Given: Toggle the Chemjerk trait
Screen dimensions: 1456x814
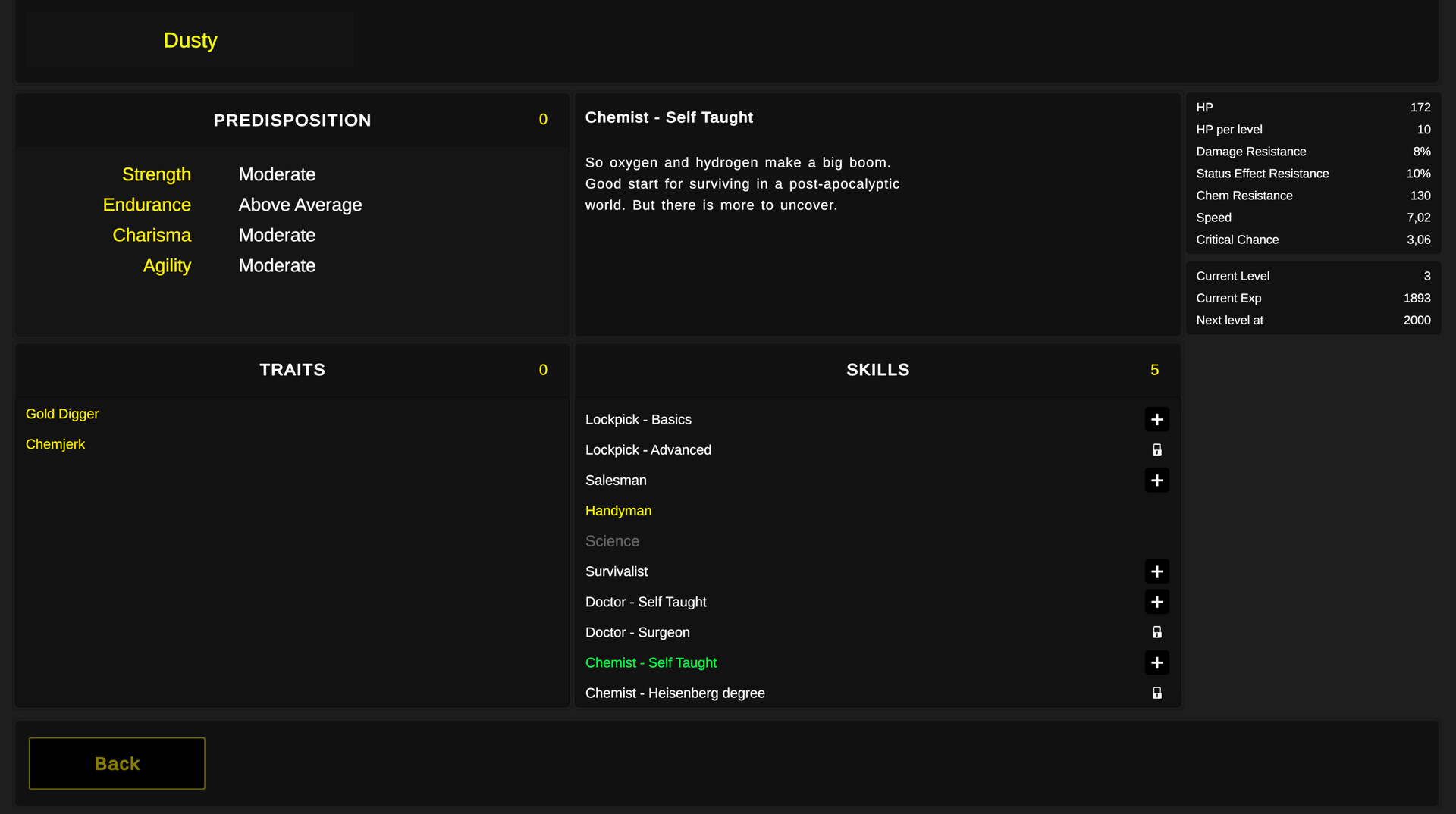Looking at the screenshot, I should coord(55,444).
